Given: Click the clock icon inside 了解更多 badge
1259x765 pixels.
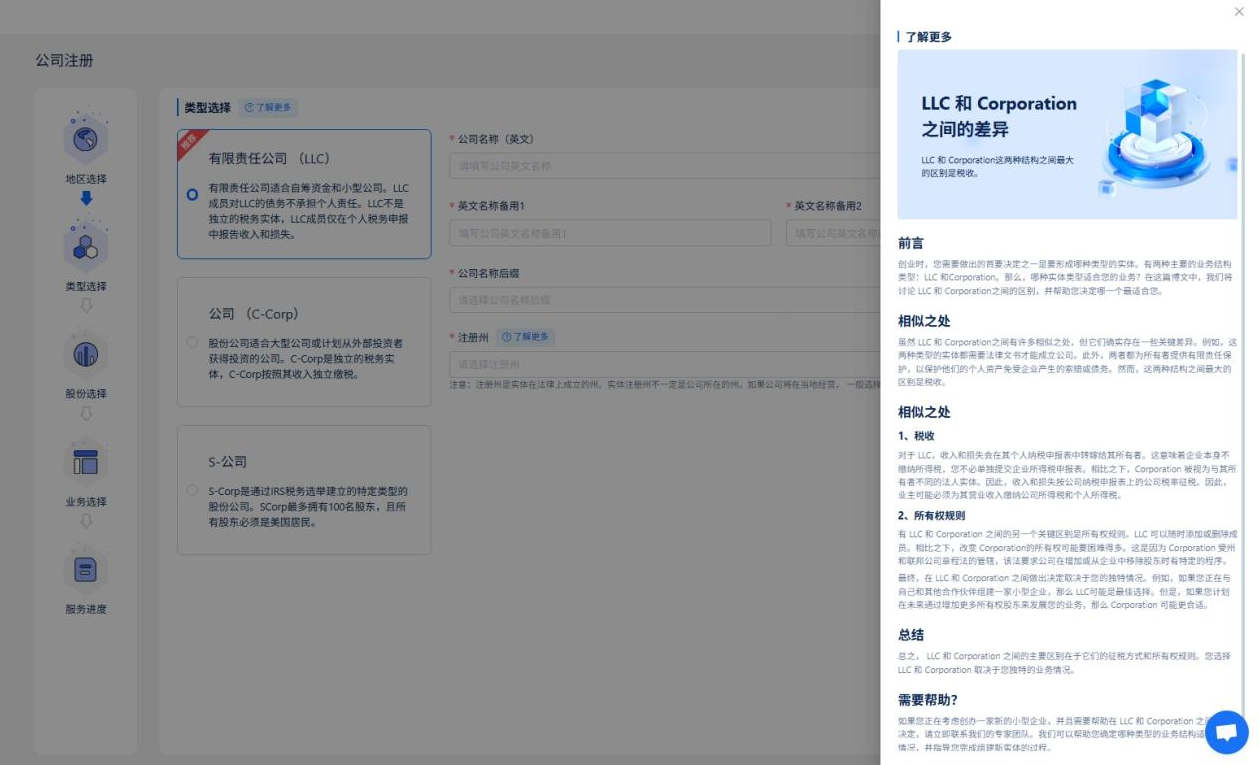Looking at the screenshot, I should point(251,107).
